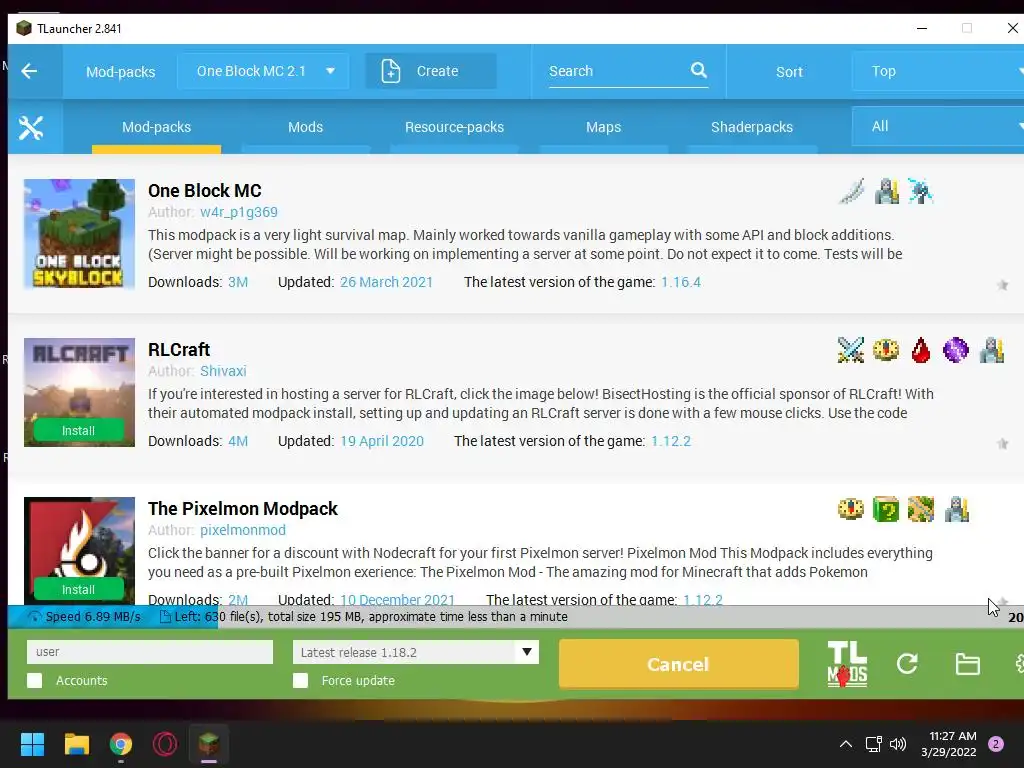The image size is (1024, 768).
Task: Toggle the Force update checkbox
Action: coord(300,680)
